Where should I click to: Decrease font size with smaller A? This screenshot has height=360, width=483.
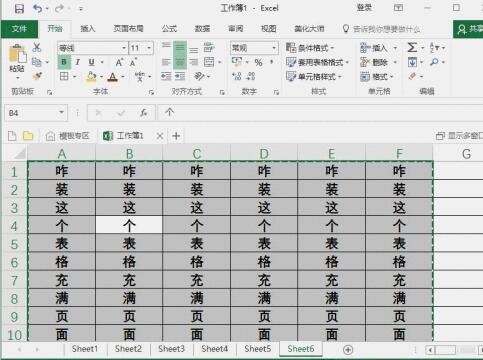[x=133, y=62]
